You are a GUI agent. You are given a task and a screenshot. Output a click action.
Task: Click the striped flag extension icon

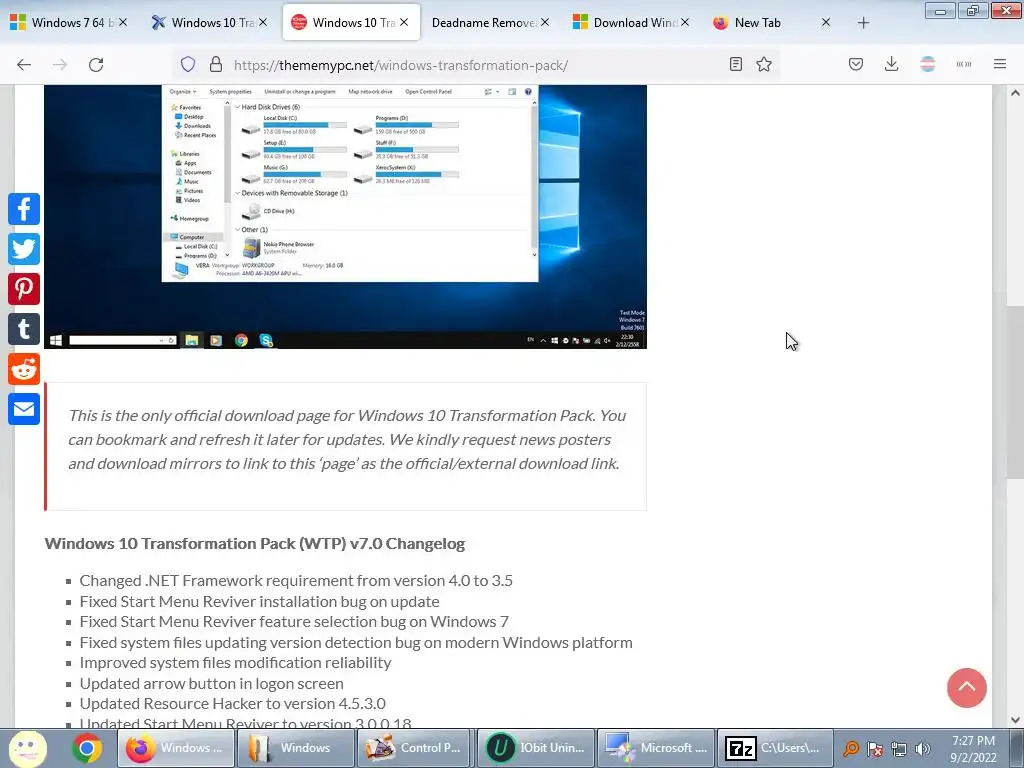(x=927, y=64)
